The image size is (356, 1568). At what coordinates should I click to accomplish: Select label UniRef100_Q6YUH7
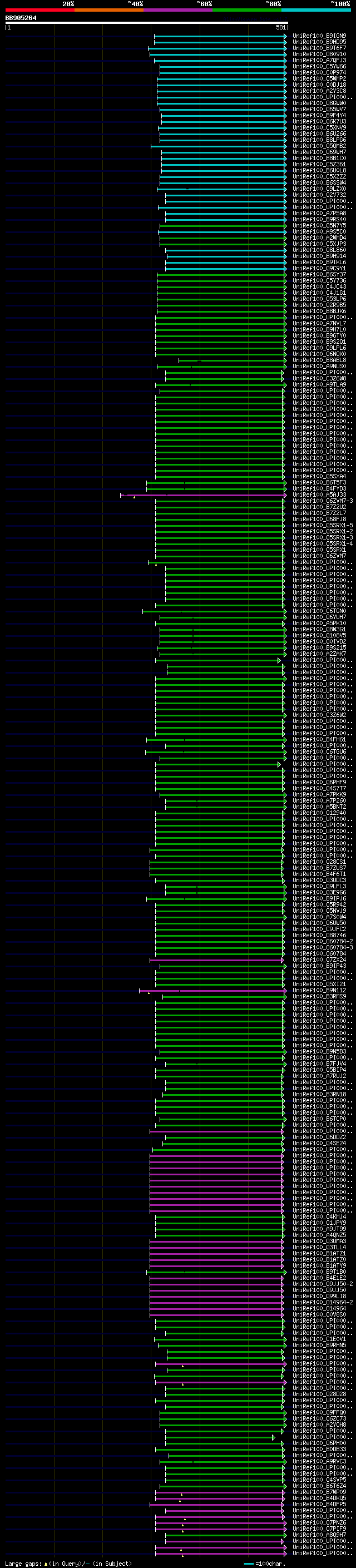coord(319,617)
